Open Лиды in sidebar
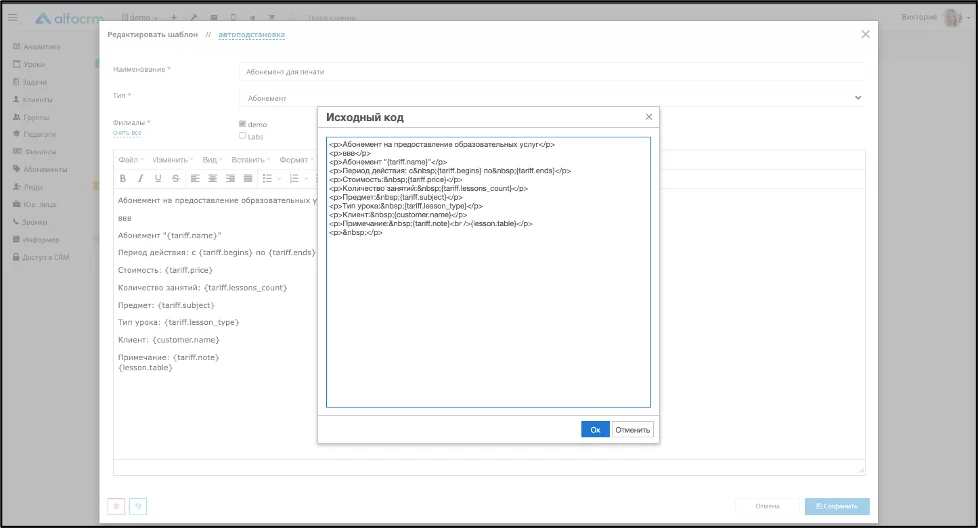The image size is (979, 529). coord(28,187)
